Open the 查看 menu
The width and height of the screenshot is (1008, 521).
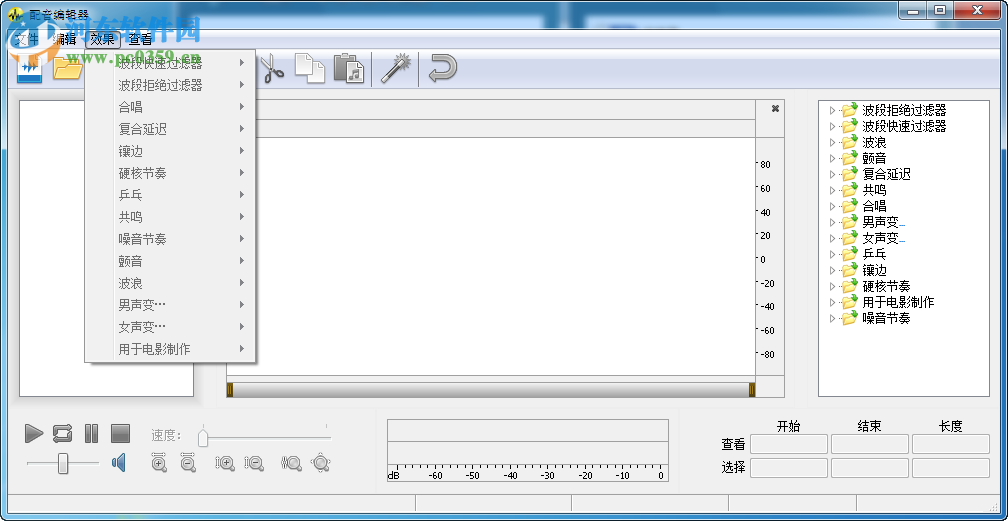[140, 39]
